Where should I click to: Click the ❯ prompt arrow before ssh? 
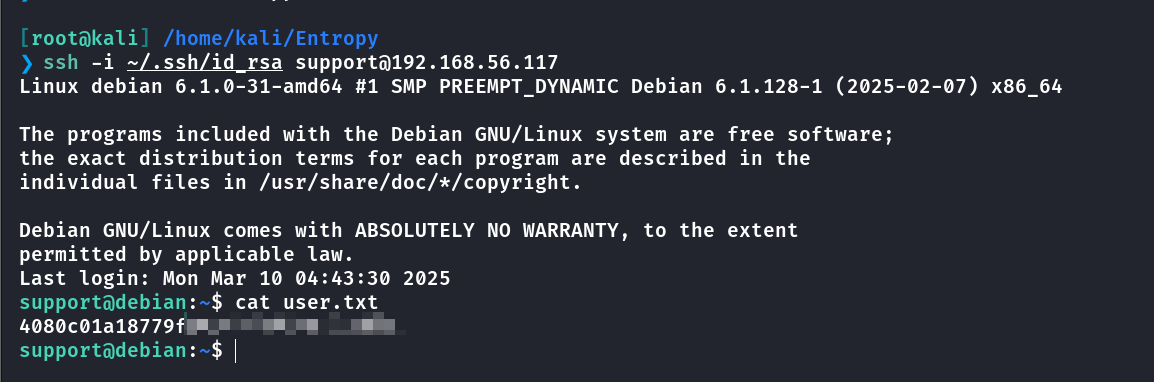[26, 63]
